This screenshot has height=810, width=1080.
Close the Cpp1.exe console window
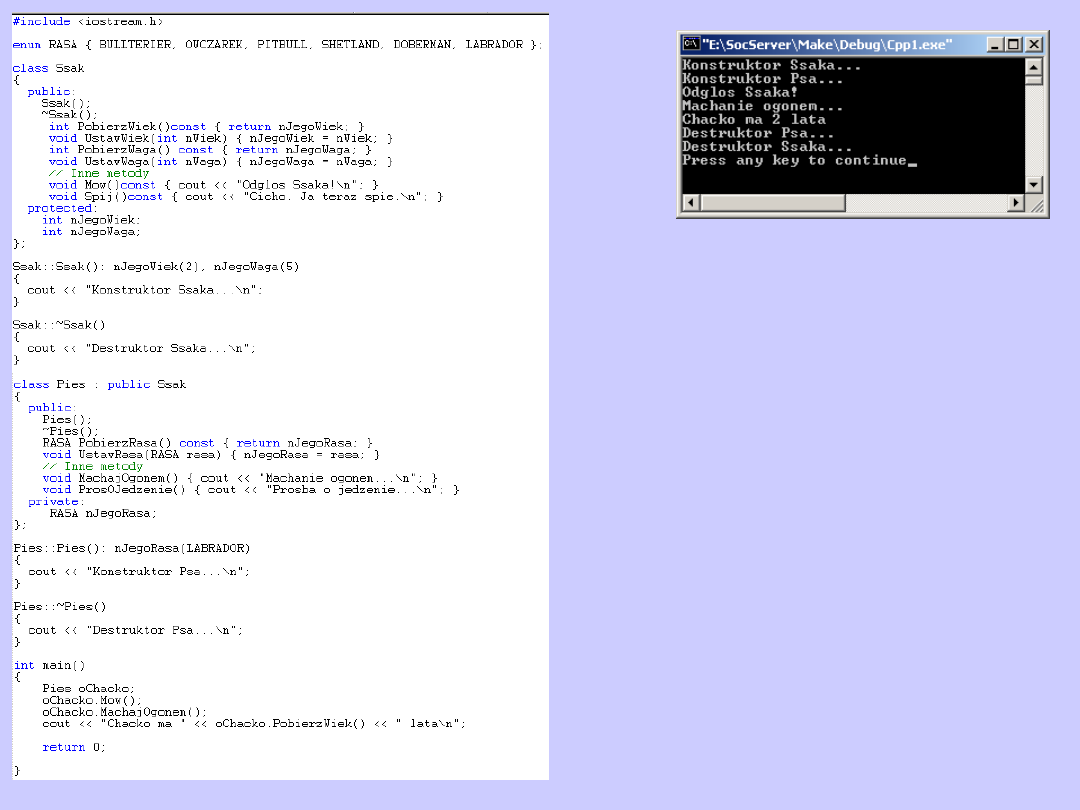tap(1034, 45)
